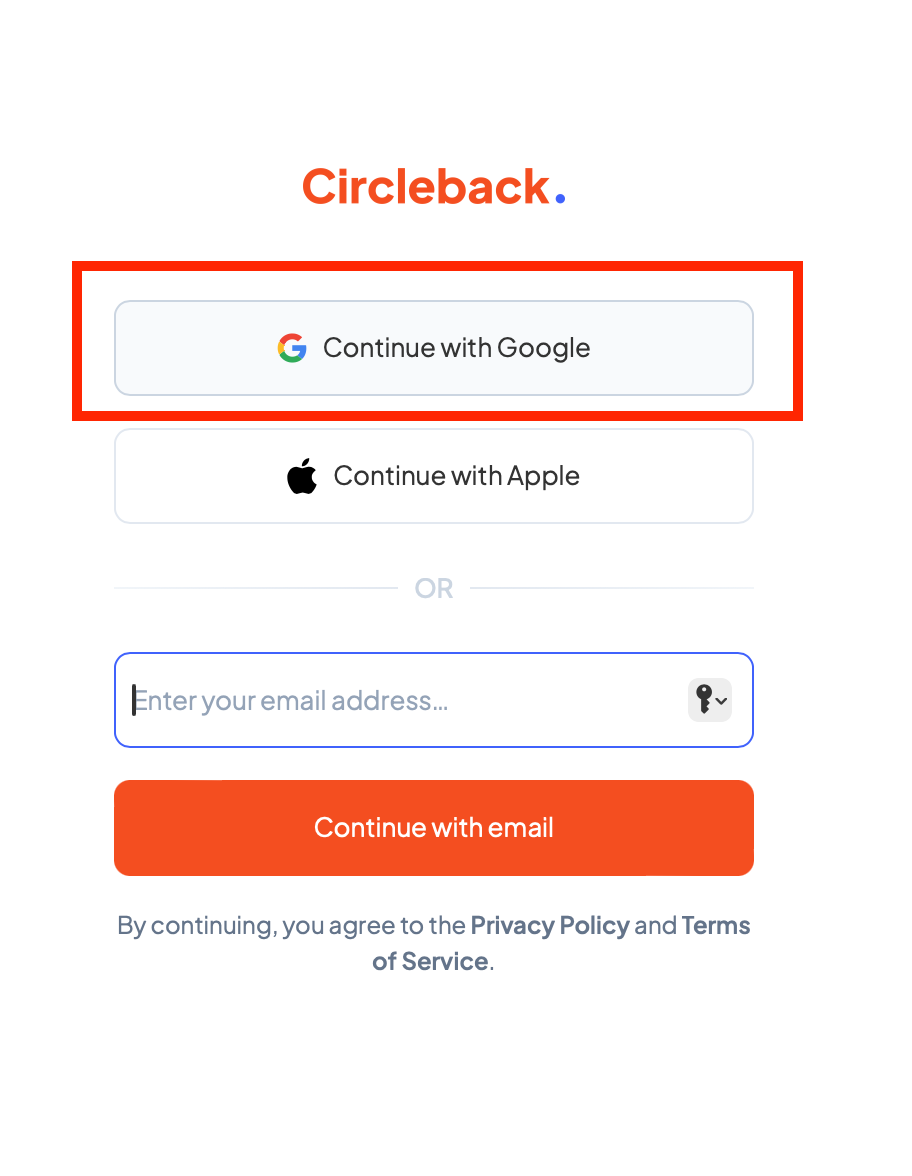The width and height of the screenshot is (912, 1176).
Task: Click the "Enter your email address..." placeholder
Action: [x=290, y=700]
